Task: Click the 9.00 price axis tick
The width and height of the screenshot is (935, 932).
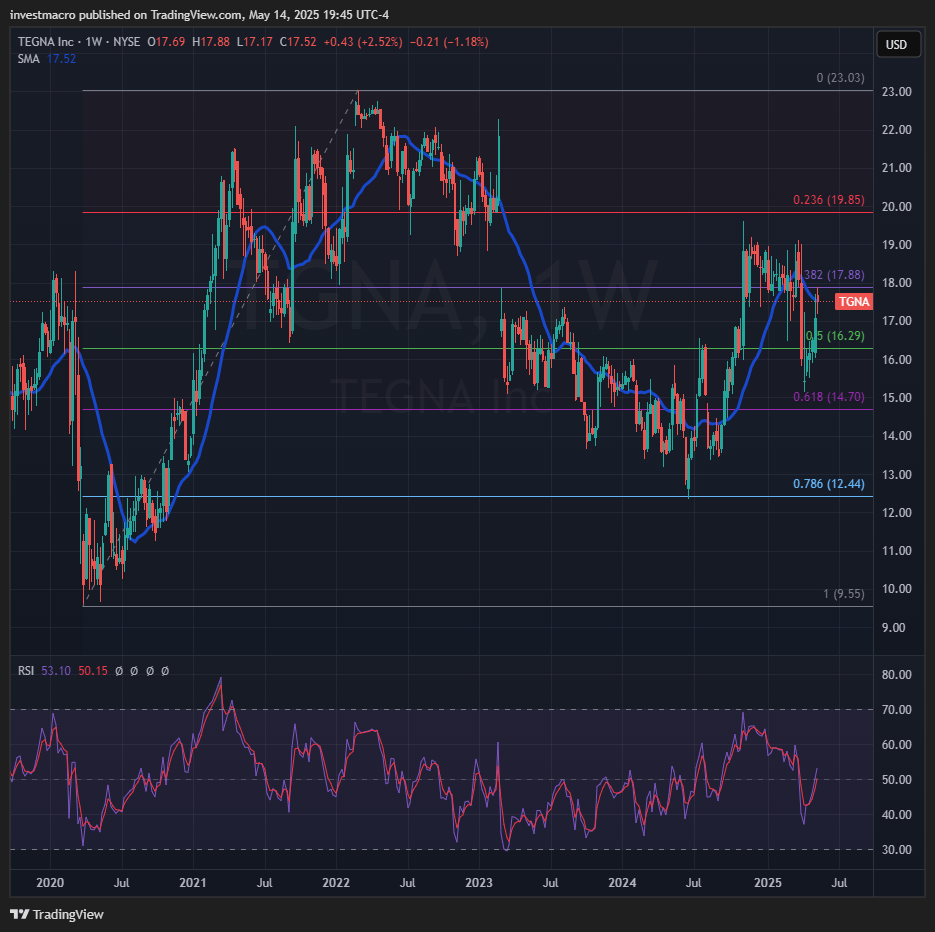Action: click(893, 627)
